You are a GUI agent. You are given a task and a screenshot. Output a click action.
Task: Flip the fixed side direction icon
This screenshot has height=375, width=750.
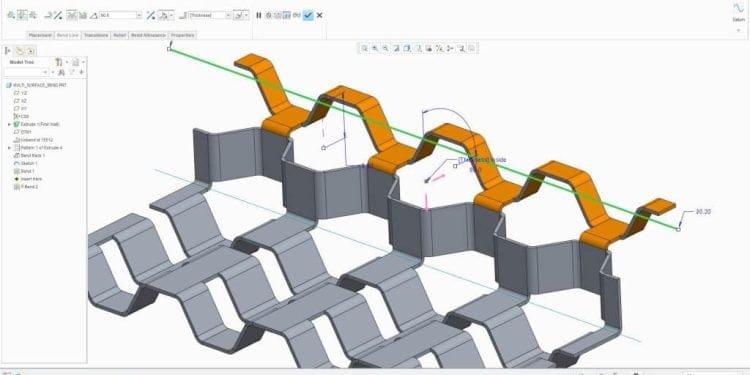click(58, 15)
